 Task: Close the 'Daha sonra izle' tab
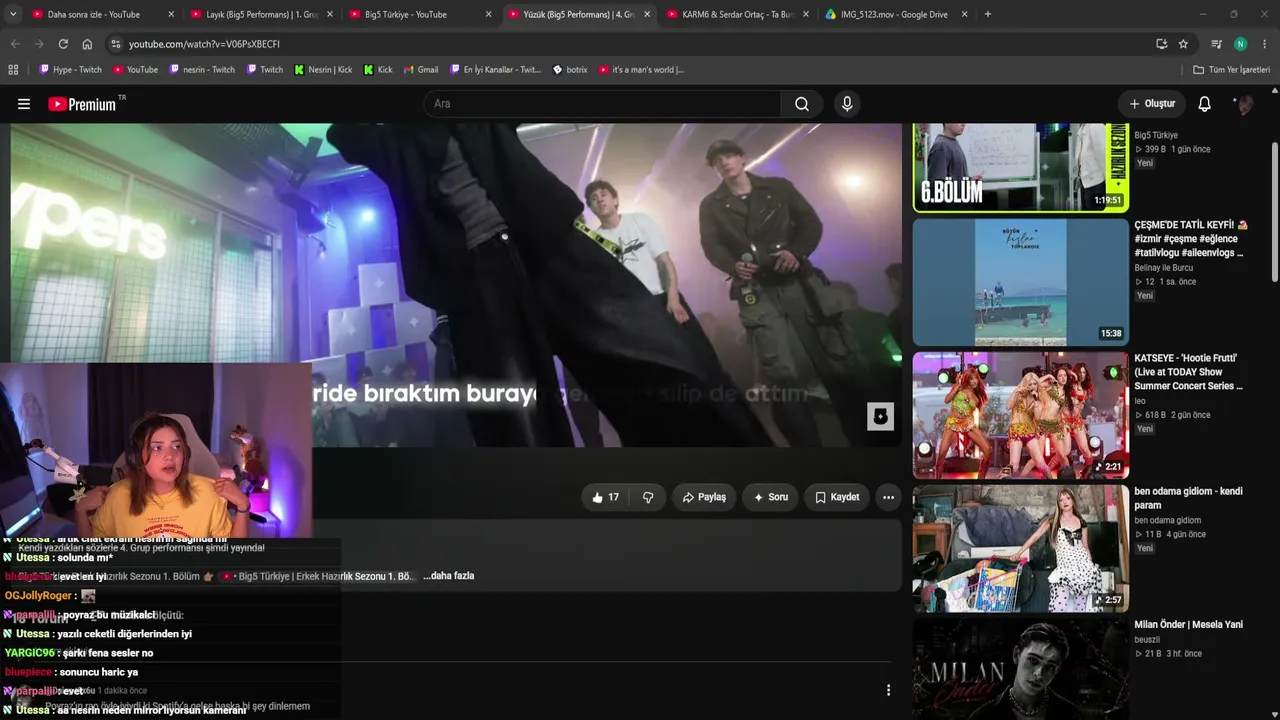[171, 15]
